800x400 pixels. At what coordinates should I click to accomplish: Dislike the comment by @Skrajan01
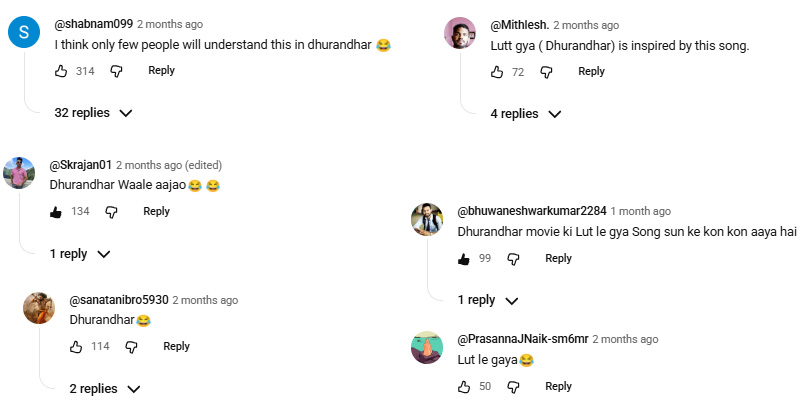click(x=111, y=212)
